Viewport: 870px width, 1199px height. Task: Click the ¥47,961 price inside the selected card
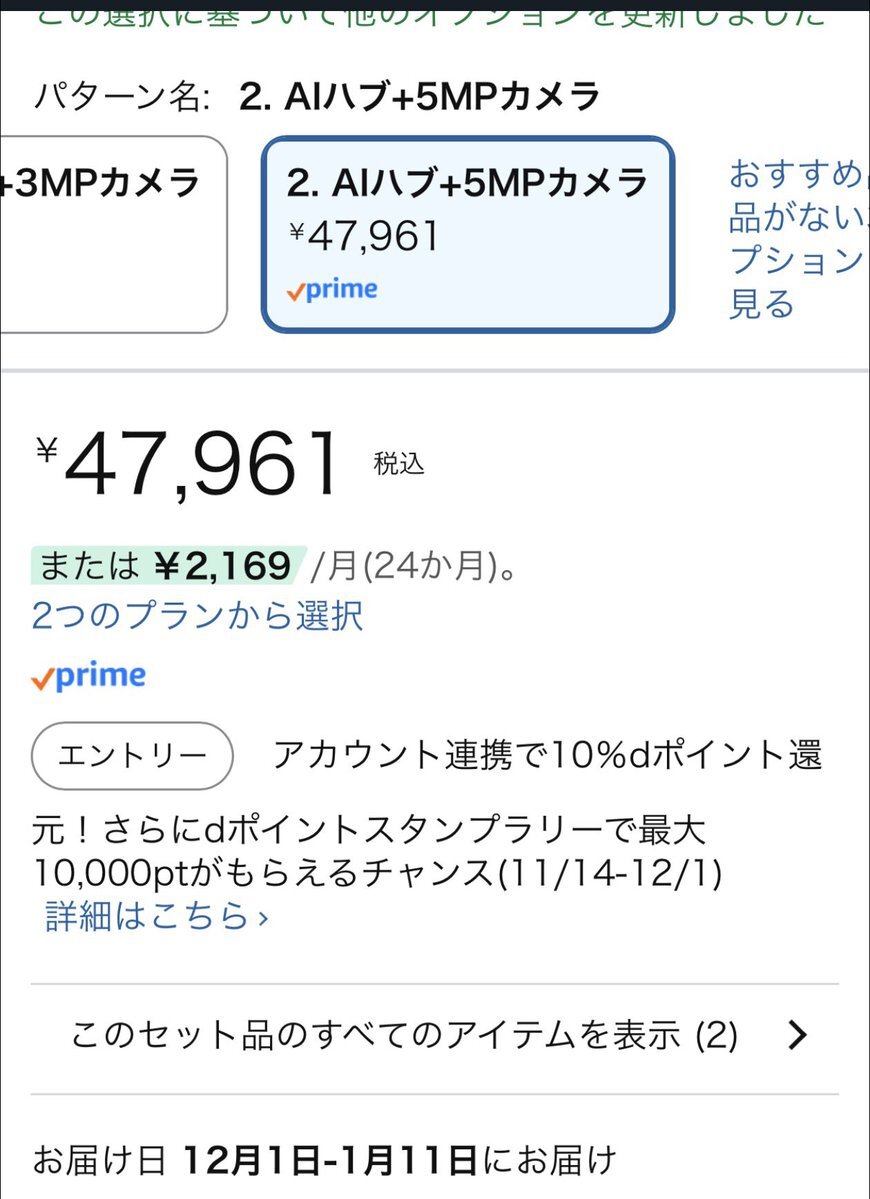[365, 236]
